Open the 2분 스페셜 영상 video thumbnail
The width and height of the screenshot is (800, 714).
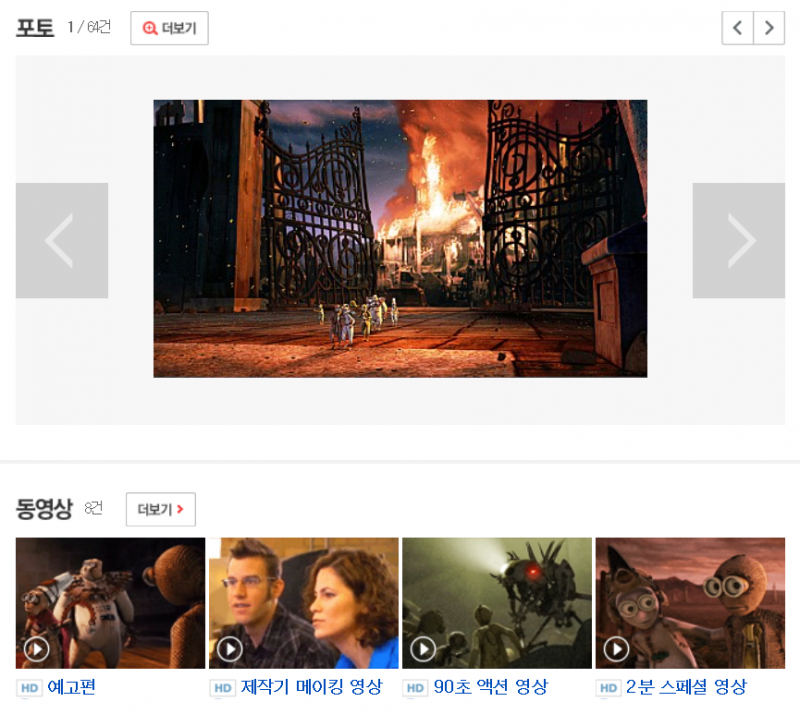pyautogui.click(x=690, y=603)
